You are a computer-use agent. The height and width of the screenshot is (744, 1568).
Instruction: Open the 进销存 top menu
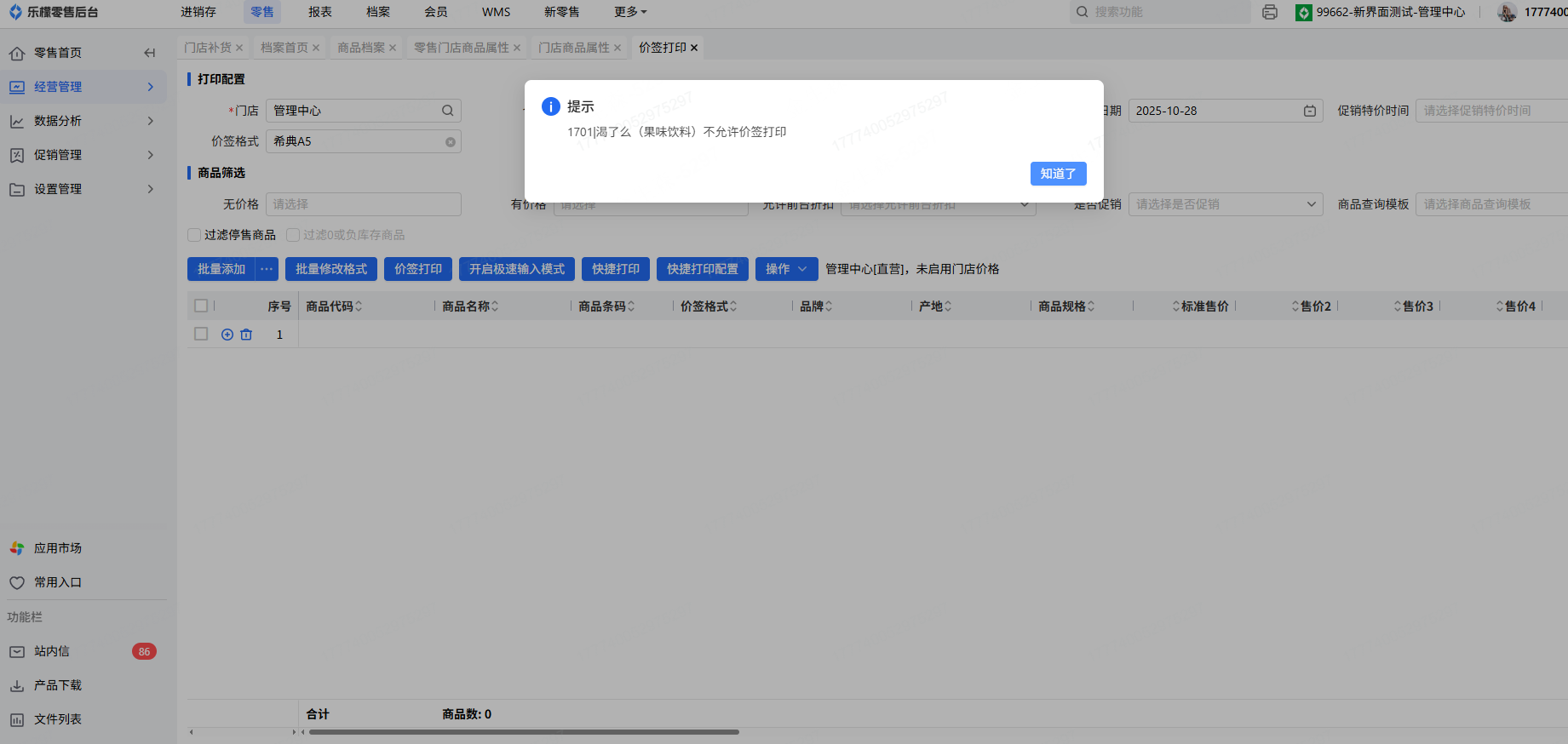198,12
